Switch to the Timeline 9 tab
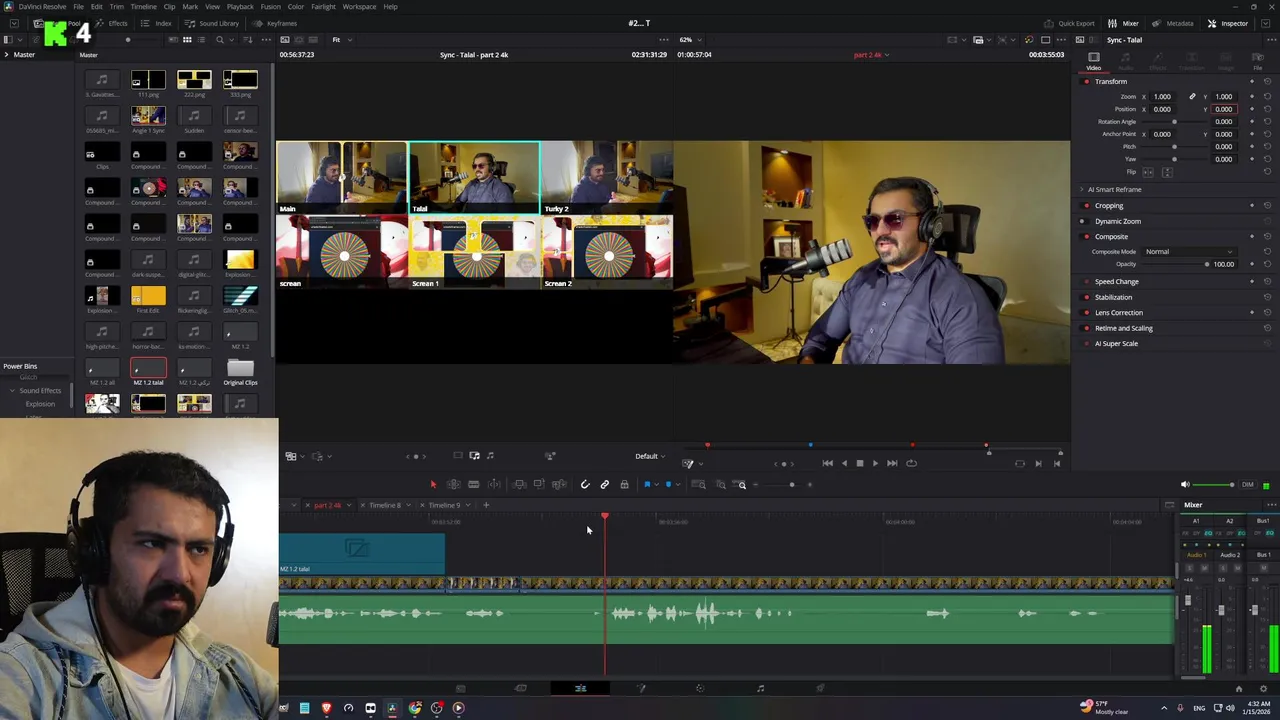1280x720 pixels. point(445,506)
